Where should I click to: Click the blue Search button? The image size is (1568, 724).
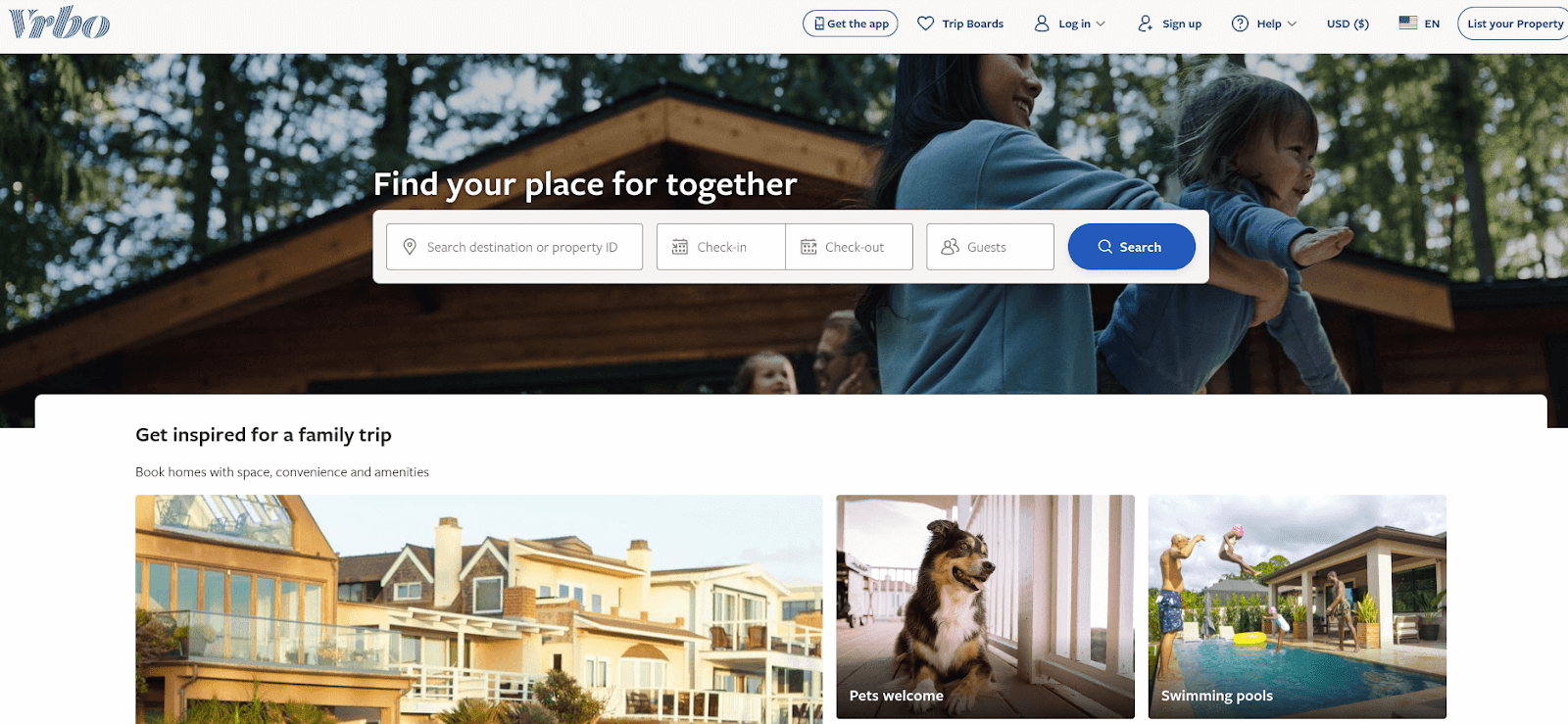pyautogui.click(x=1131, y=247)
